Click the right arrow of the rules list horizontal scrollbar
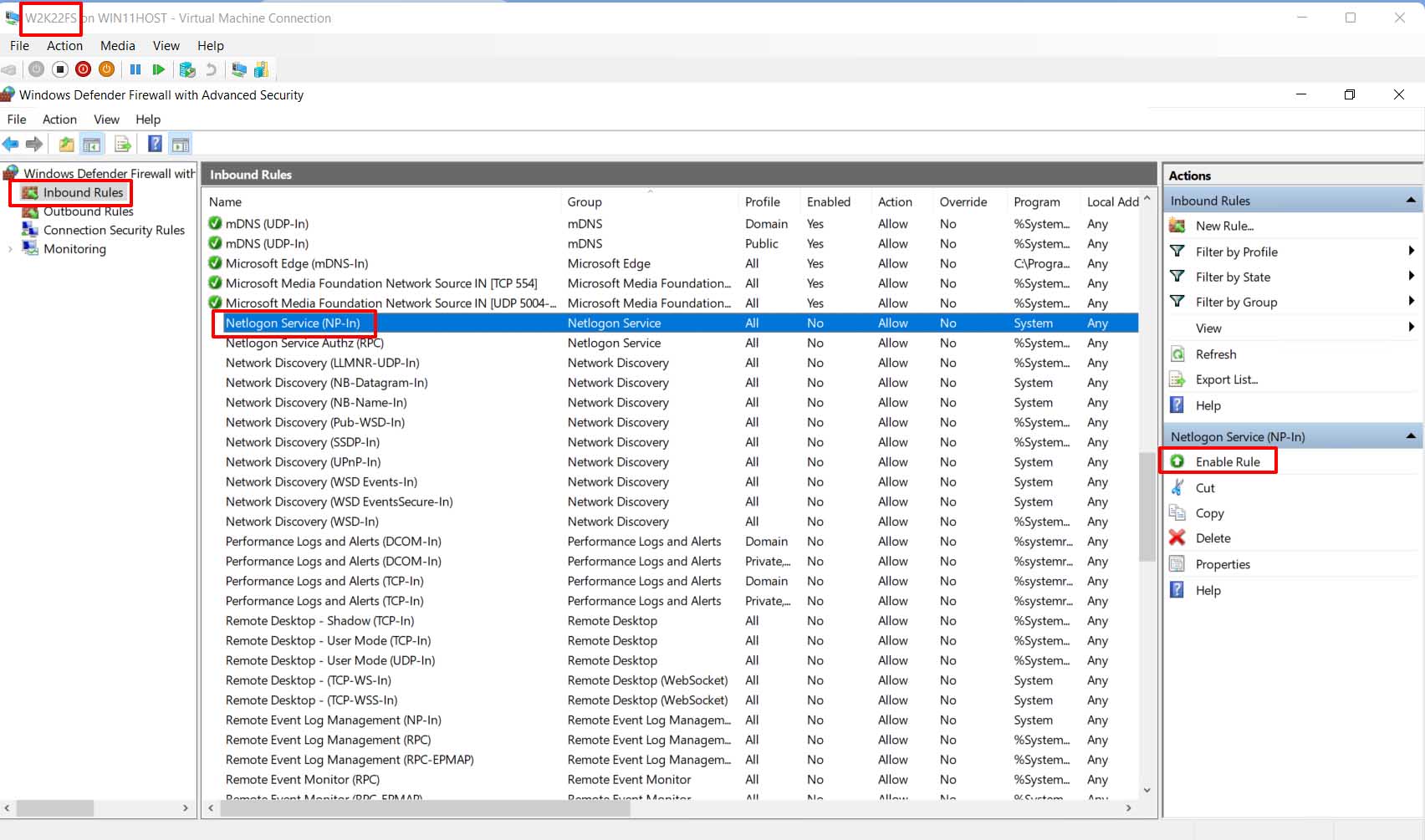This screenshot has width=1425, height=840. coord(1129,808)
